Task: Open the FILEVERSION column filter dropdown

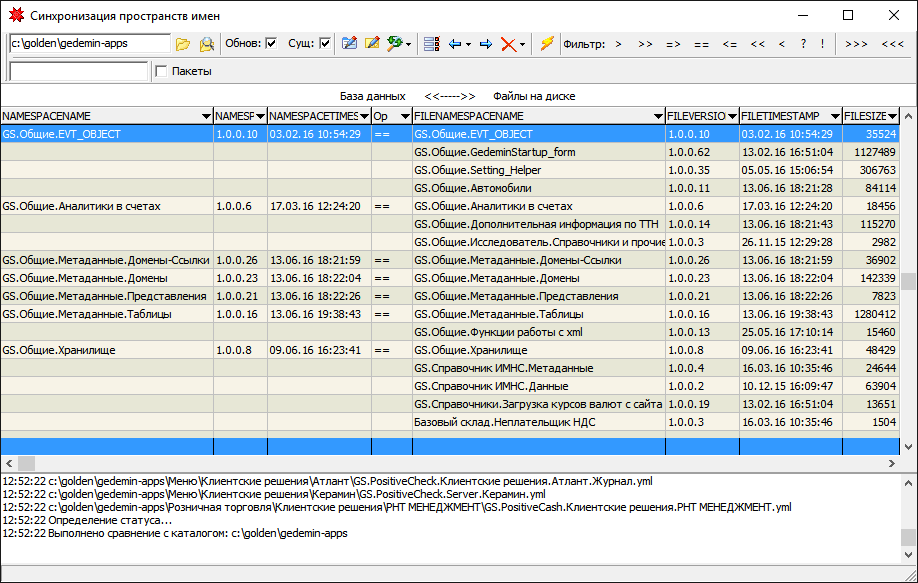Action: tap(732, 117)
